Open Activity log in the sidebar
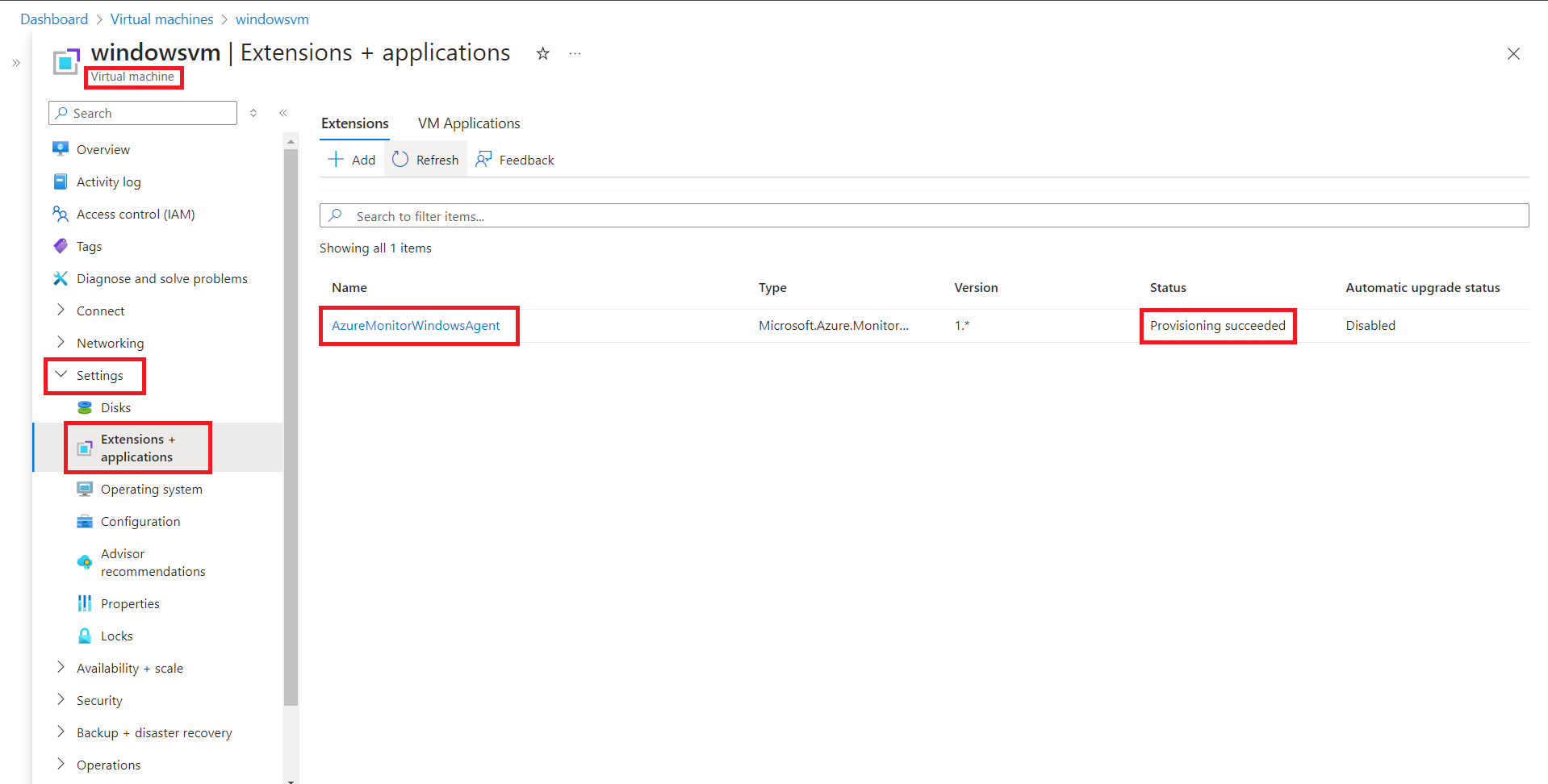This screenshot has width=1548, height=784. pos(109,182)
